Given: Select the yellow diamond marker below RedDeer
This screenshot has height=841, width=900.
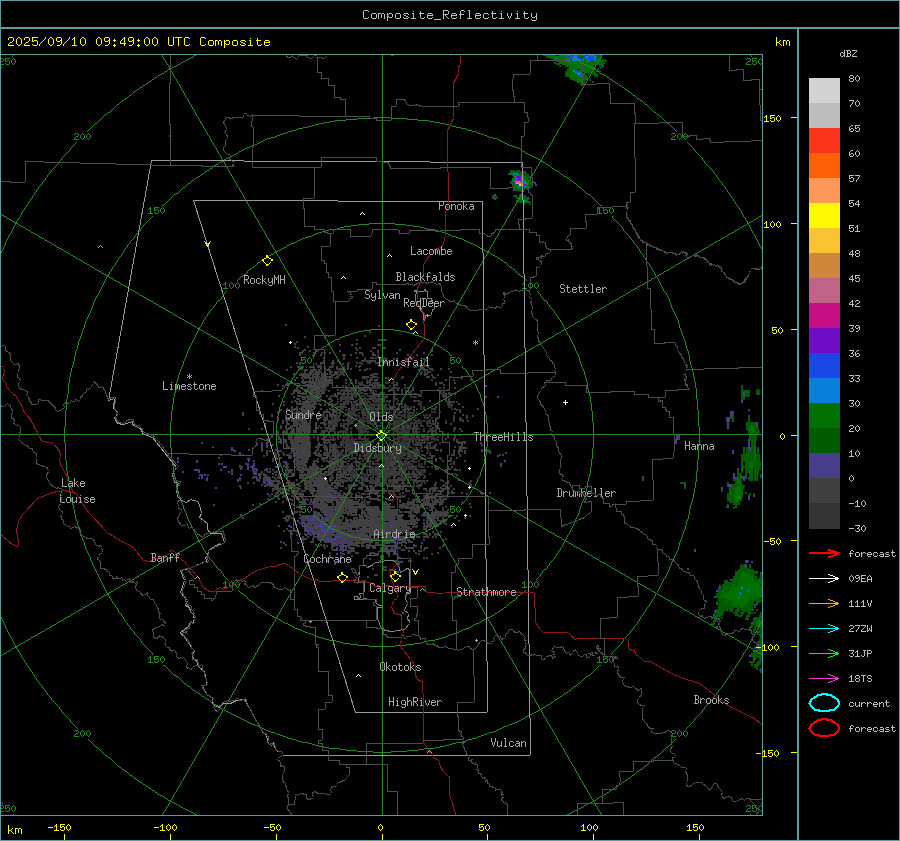Looking at the screenshot, I should pos(412,325).
